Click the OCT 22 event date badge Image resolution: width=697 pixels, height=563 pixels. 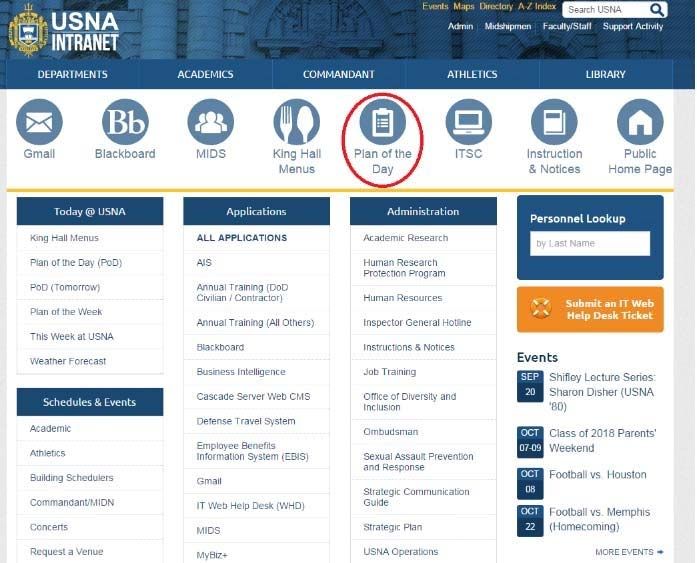tap(530, 520)
